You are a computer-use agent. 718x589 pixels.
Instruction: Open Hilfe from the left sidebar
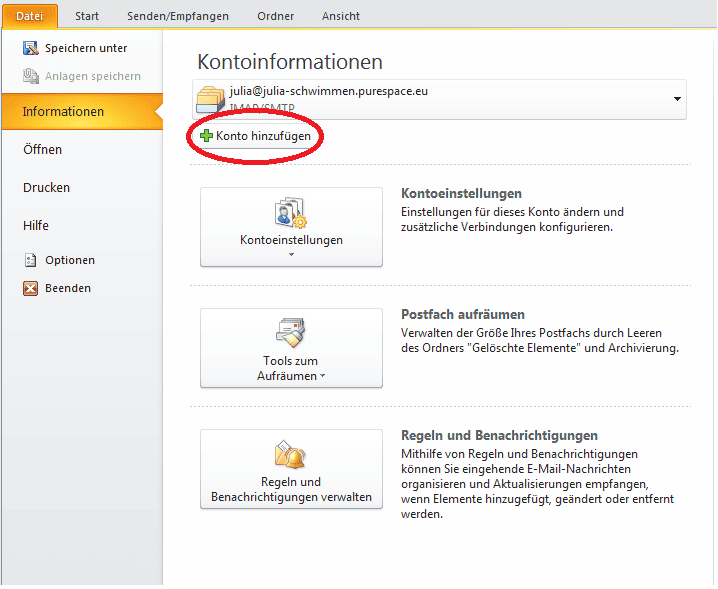[x=36, y=226]
